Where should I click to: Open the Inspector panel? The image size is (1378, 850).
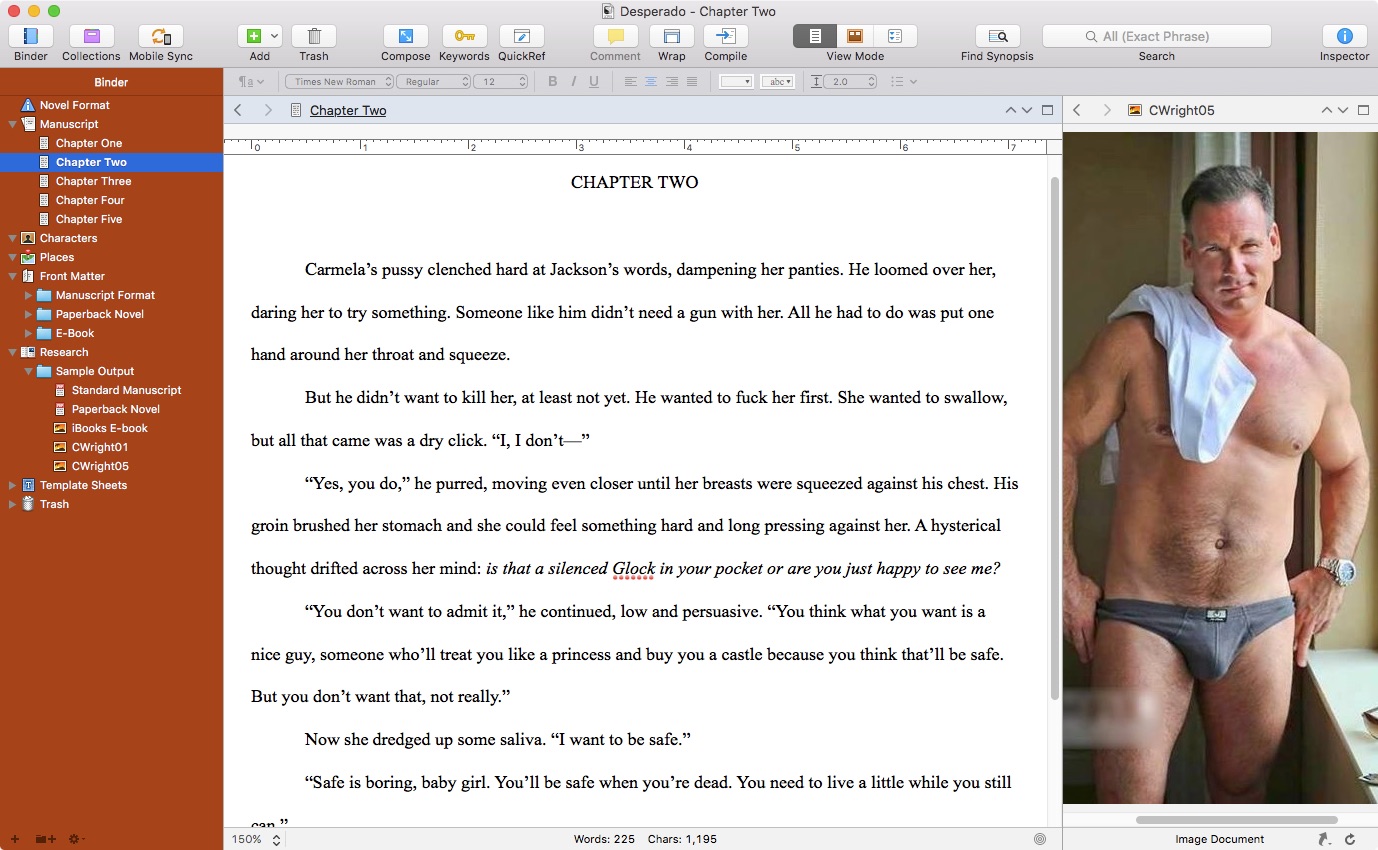pyautogui.click(x=1344, y=37)
